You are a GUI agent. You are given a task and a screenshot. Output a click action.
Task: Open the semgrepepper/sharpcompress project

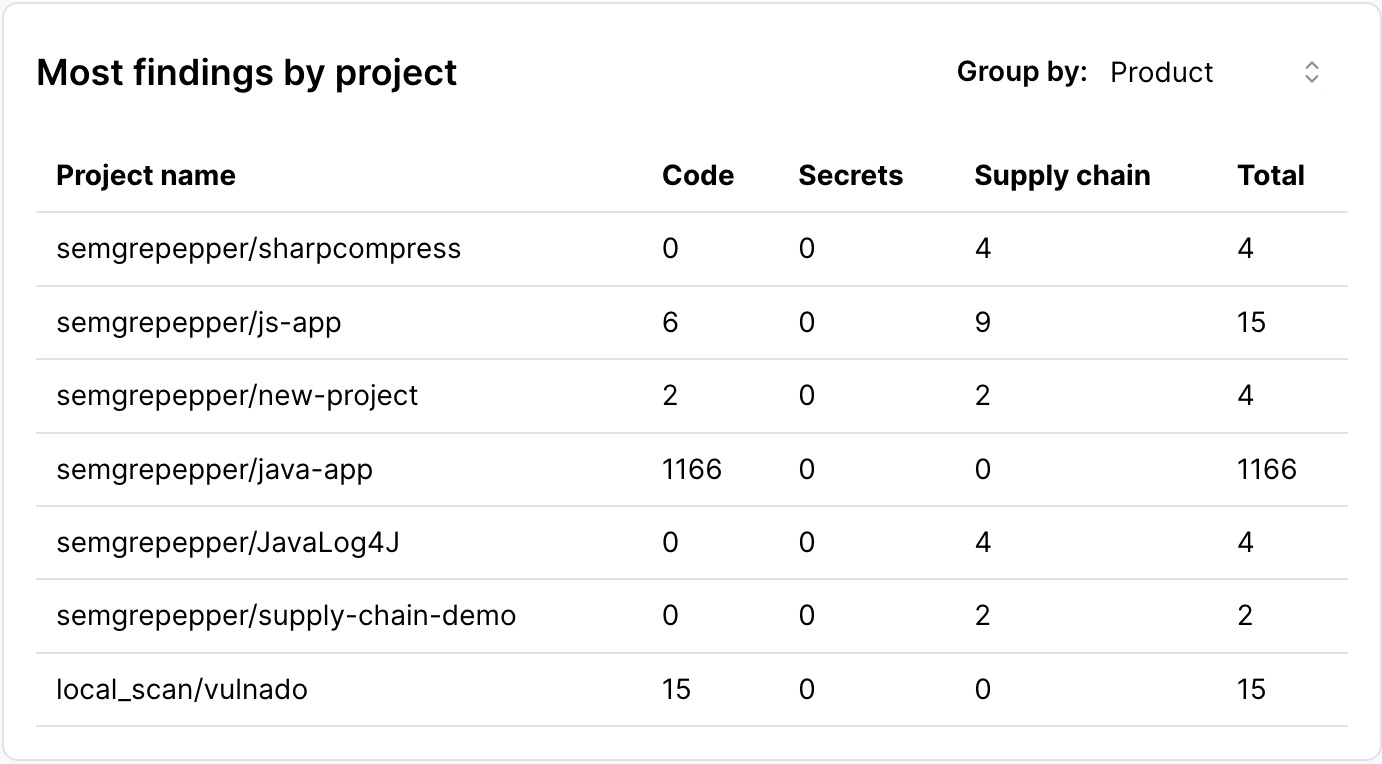coord(260,248)
